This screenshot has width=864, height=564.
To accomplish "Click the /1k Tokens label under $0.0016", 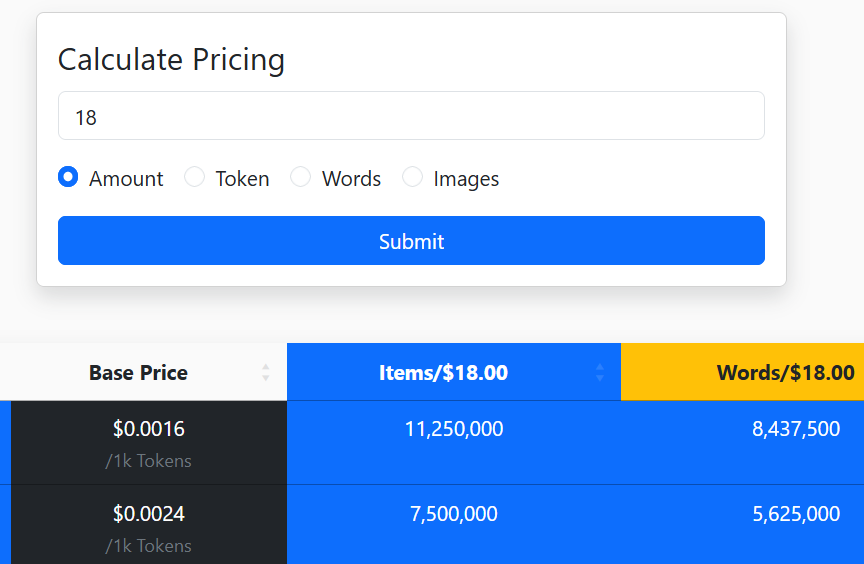I will point(148,461).
